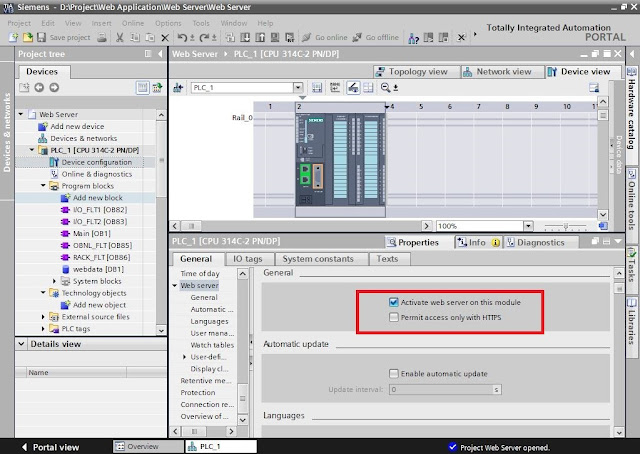Collapse the PLC_1 [CPU 314C-2 PN/DP] tree node
Screen dimensions: 640x454
point(32,150)
